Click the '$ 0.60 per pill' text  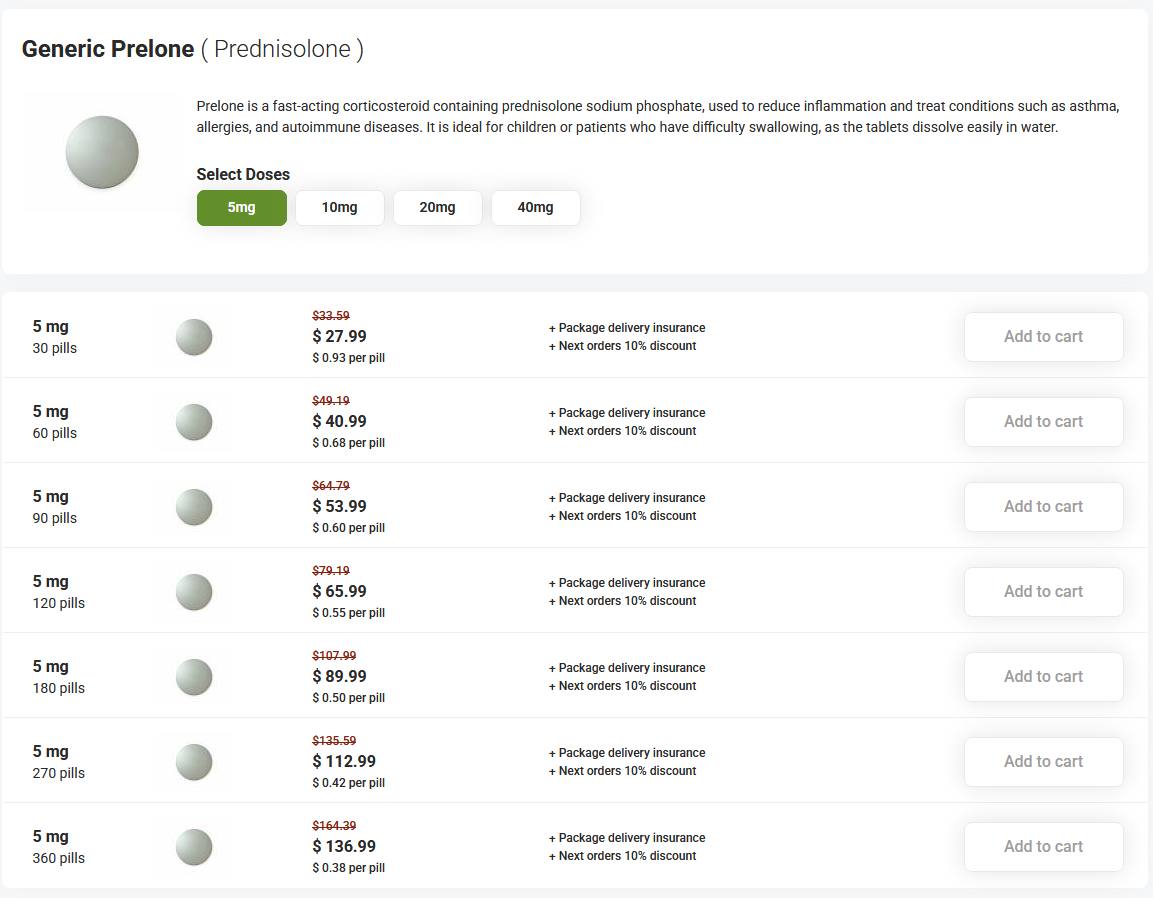[x=349, y=527]
